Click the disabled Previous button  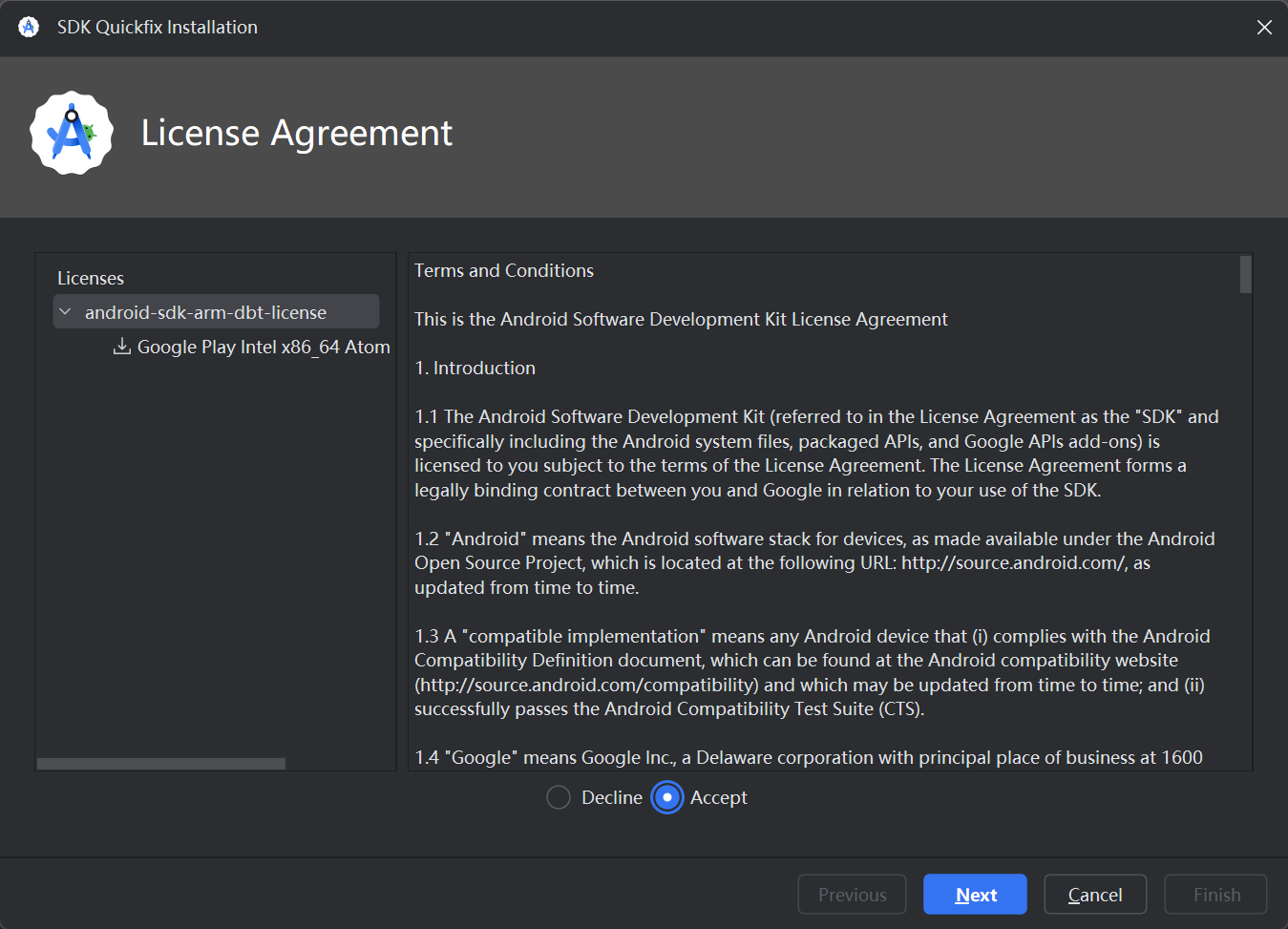pos(852,895)
